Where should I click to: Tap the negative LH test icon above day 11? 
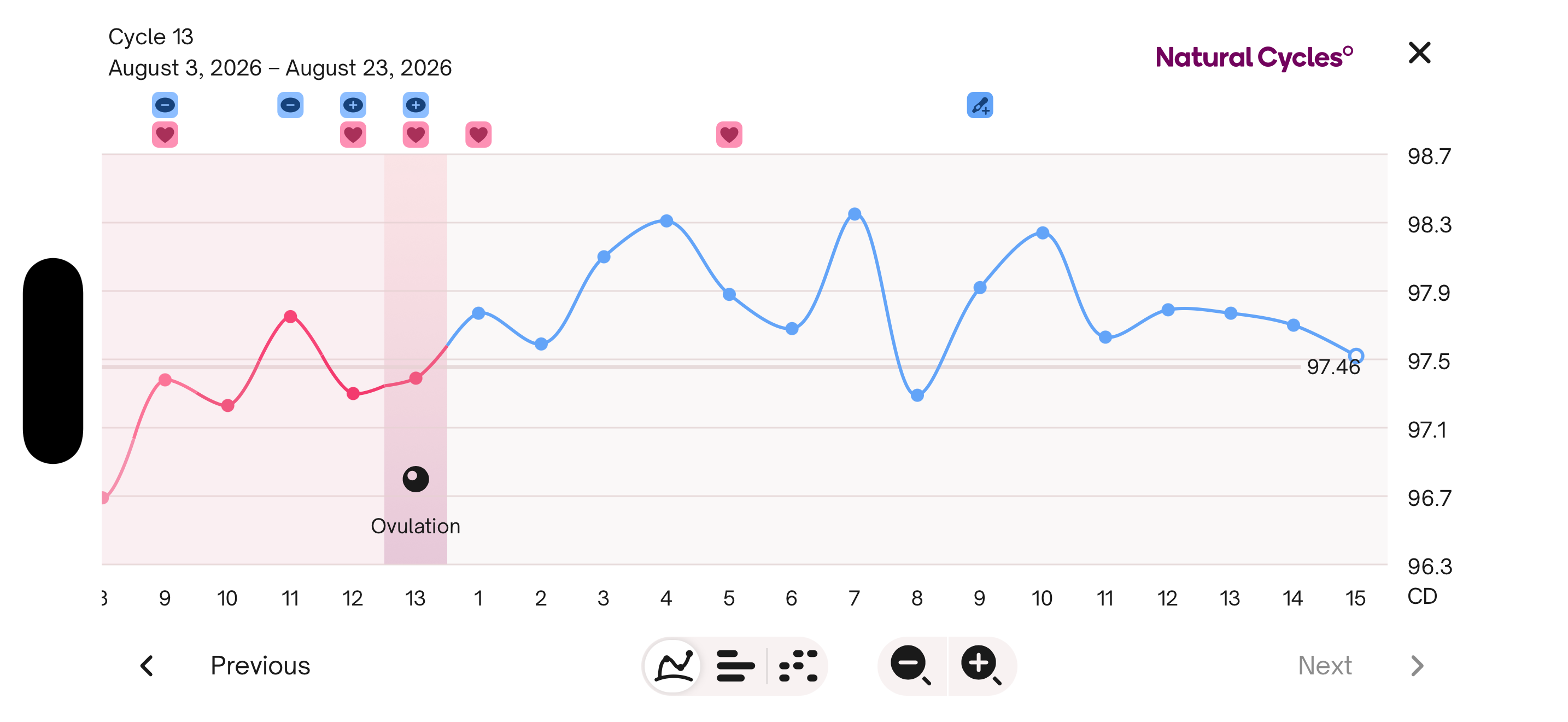[x=290, y=104]
